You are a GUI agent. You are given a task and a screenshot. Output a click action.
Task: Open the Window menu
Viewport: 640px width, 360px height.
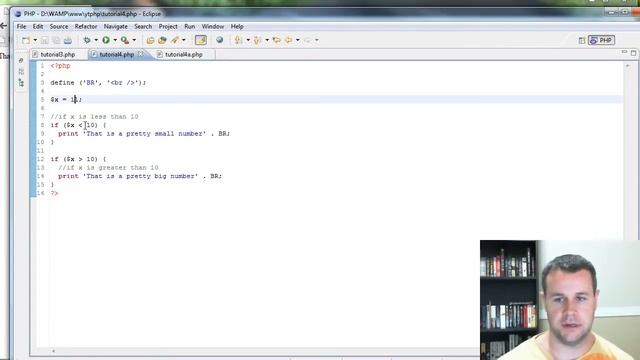[x=213, y=27]
